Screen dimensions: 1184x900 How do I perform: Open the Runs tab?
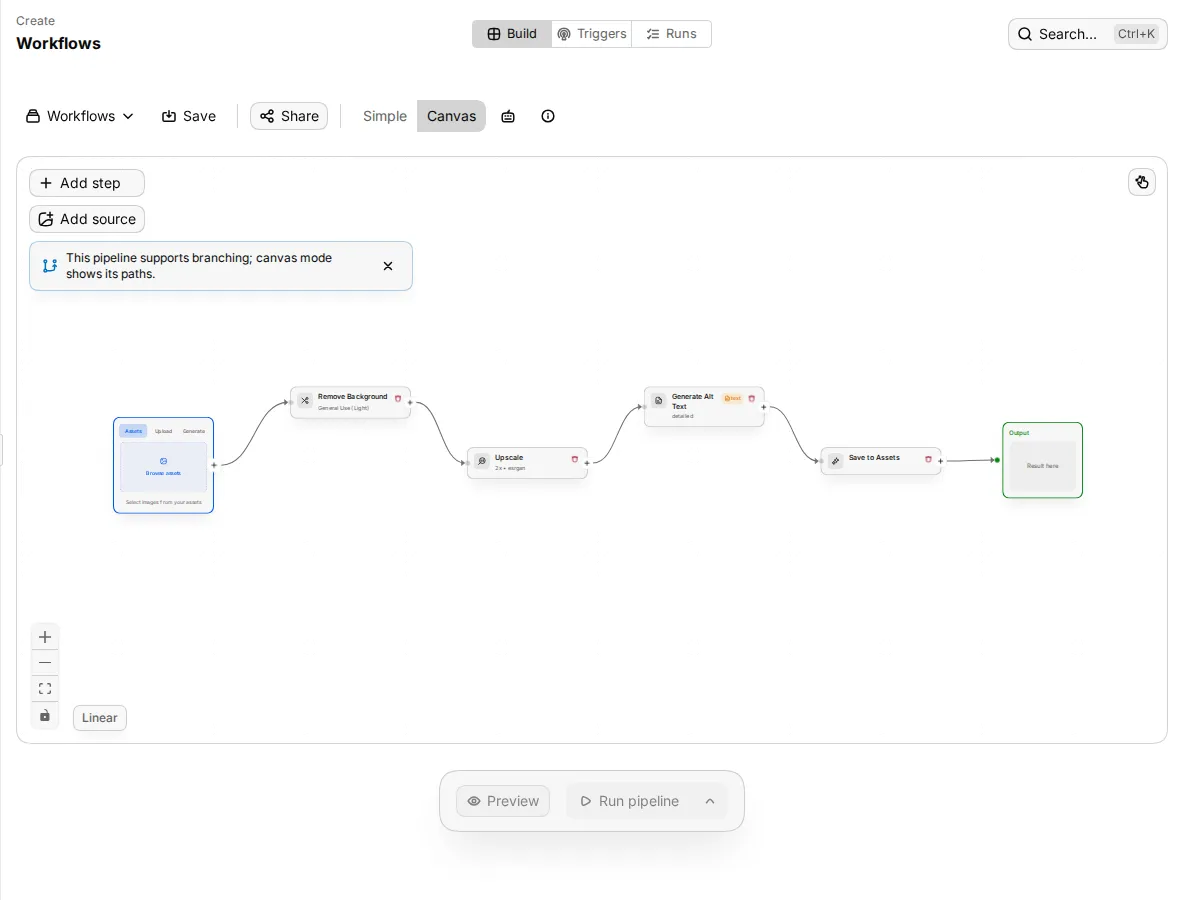point(671,34)
